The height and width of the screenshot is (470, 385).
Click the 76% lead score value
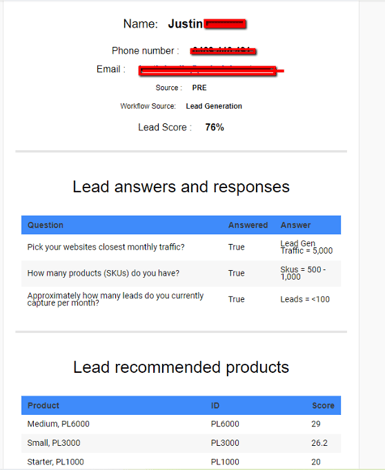pos(215,127)
